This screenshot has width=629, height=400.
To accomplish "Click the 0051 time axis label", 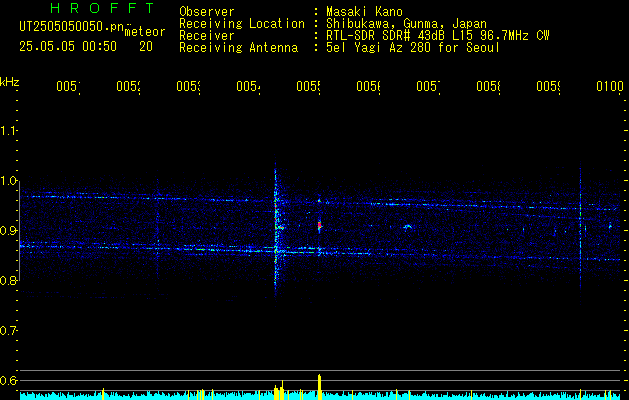I will coord(68,86).
